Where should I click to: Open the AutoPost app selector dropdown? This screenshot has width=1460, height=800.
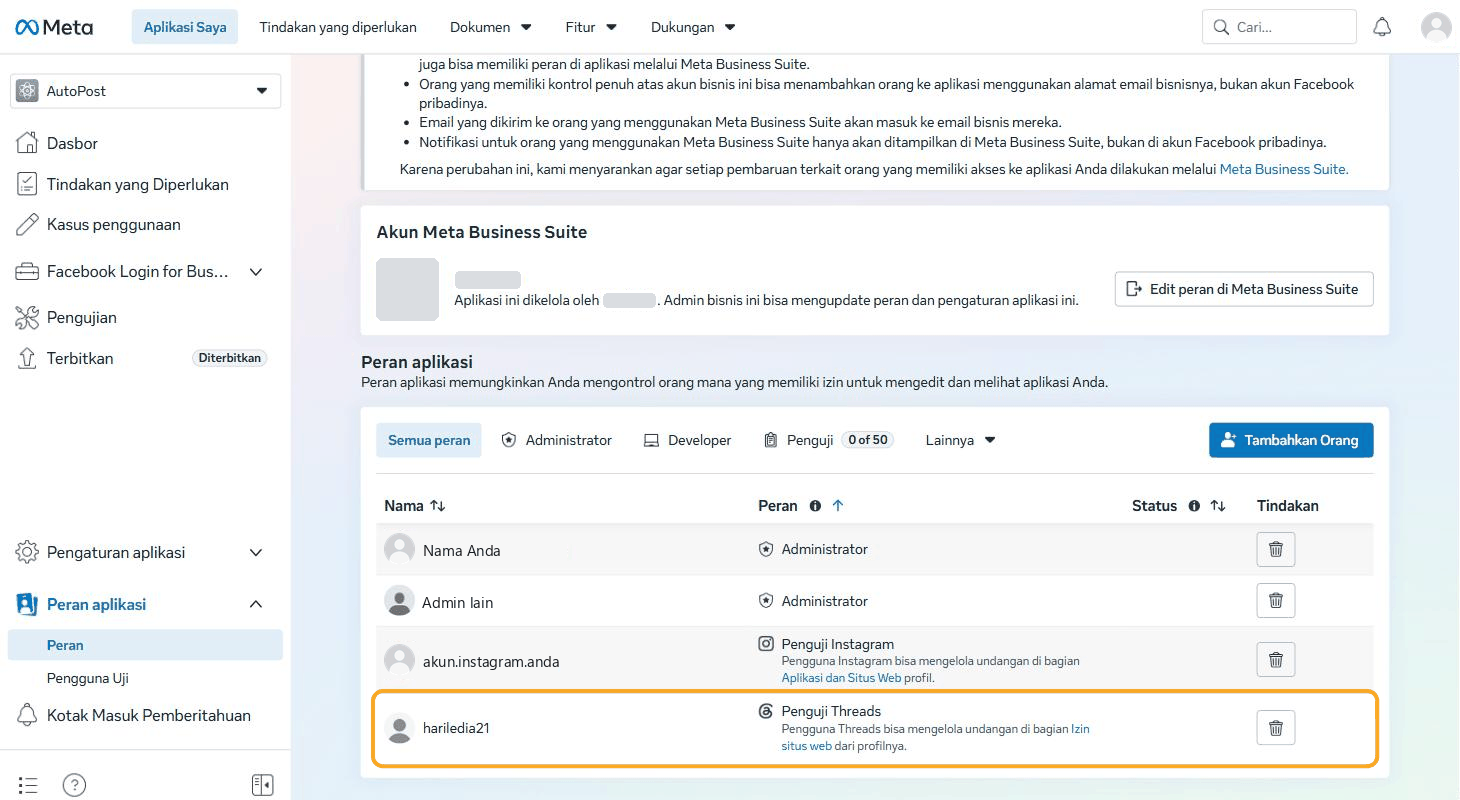[146, 91]
